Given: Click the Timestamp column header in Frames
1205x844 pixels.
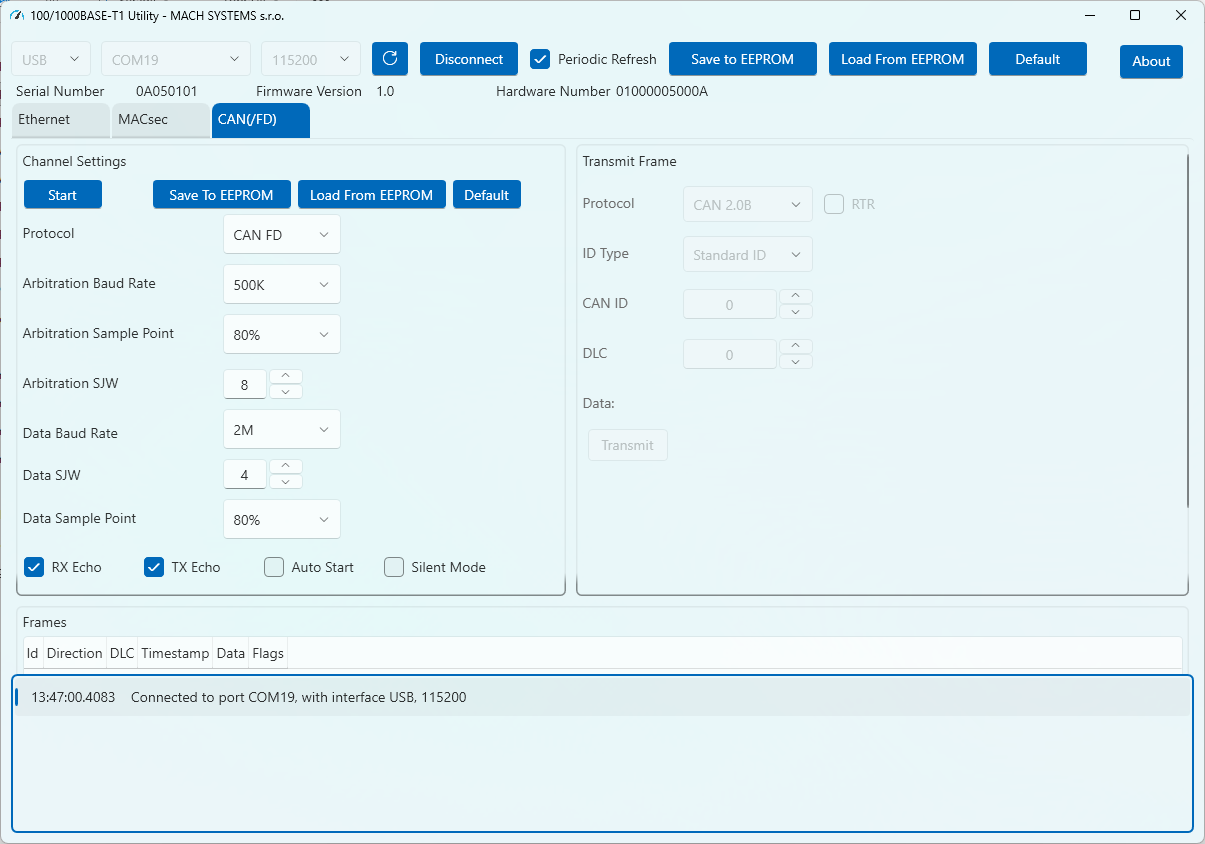Looking at the screenshot, I should click(175, 653).
